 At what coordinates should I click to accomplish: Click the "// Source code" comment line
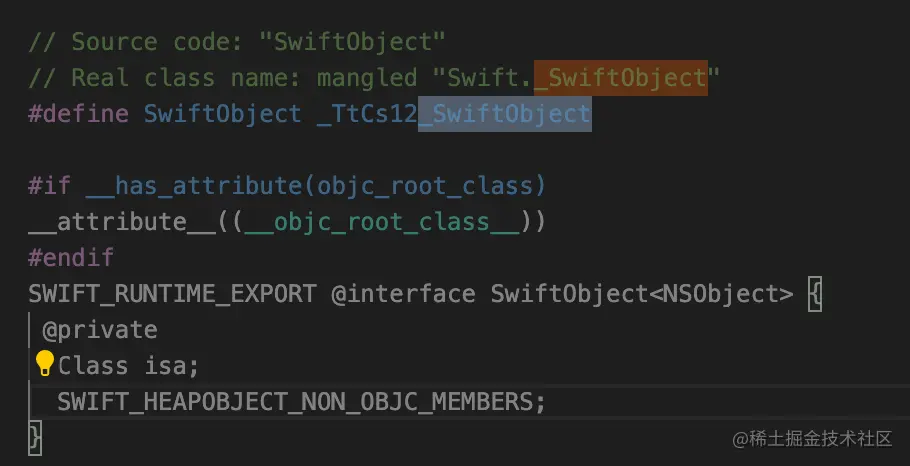[236, 42]
